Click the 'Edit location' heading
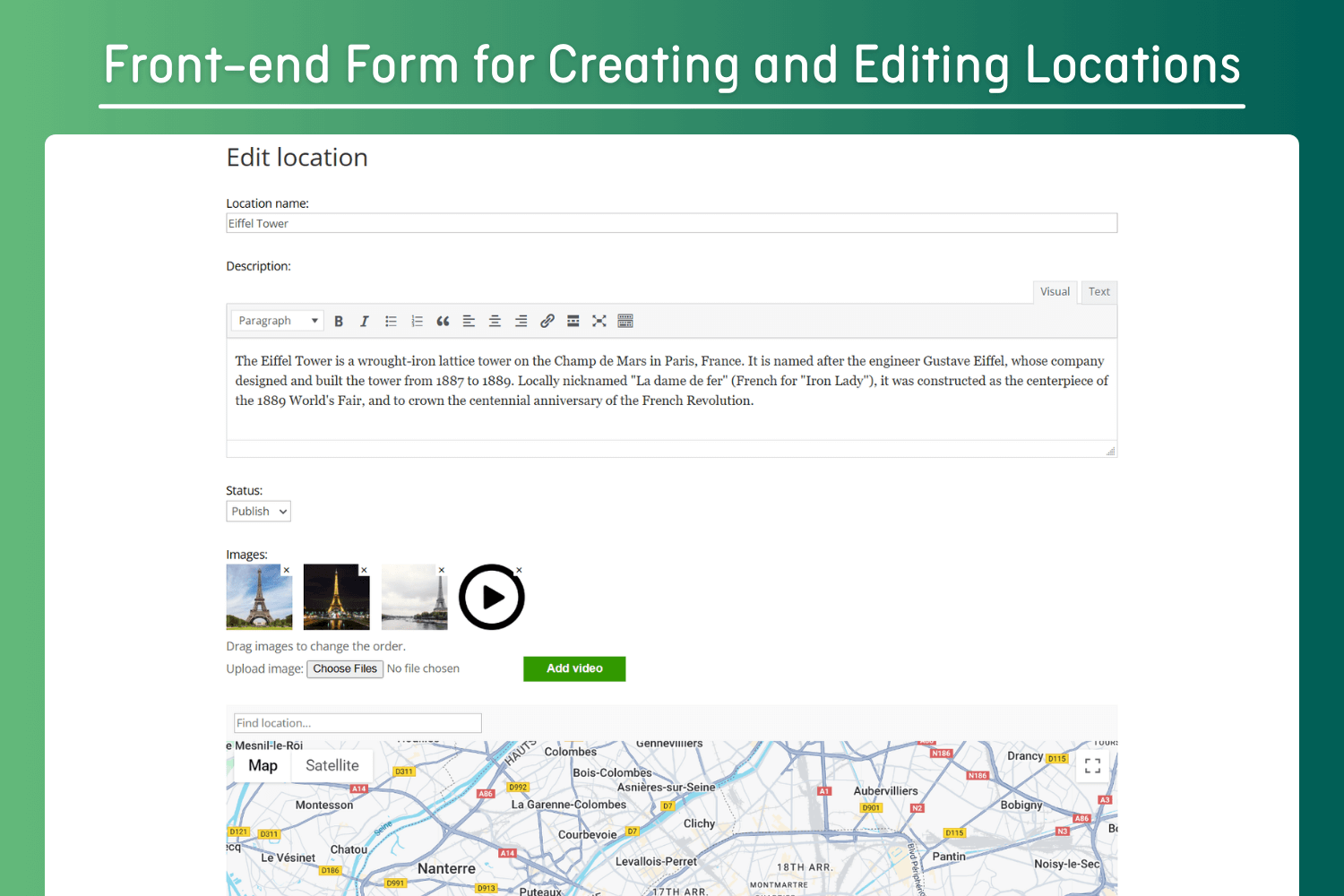The height and width of the screenshot is (896, 1344). [297, 158]
